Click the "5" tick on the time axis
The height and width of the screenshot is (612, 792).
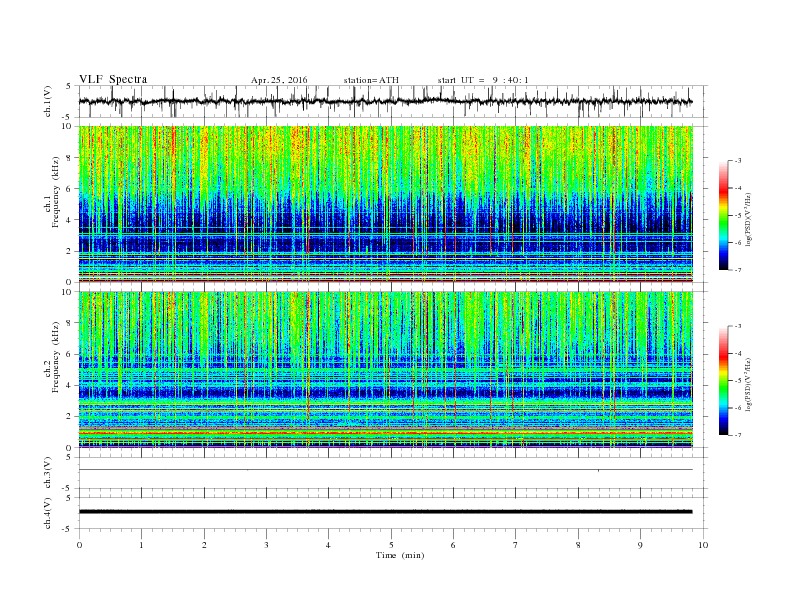pyautogui.click(x=391, y=545)
